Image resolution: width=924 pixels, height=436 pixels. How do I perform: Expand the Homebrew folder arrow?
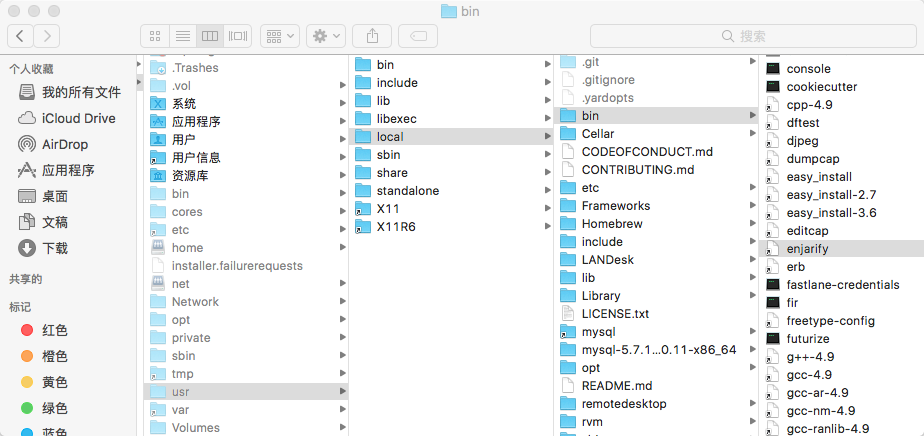tap(753, 224)
